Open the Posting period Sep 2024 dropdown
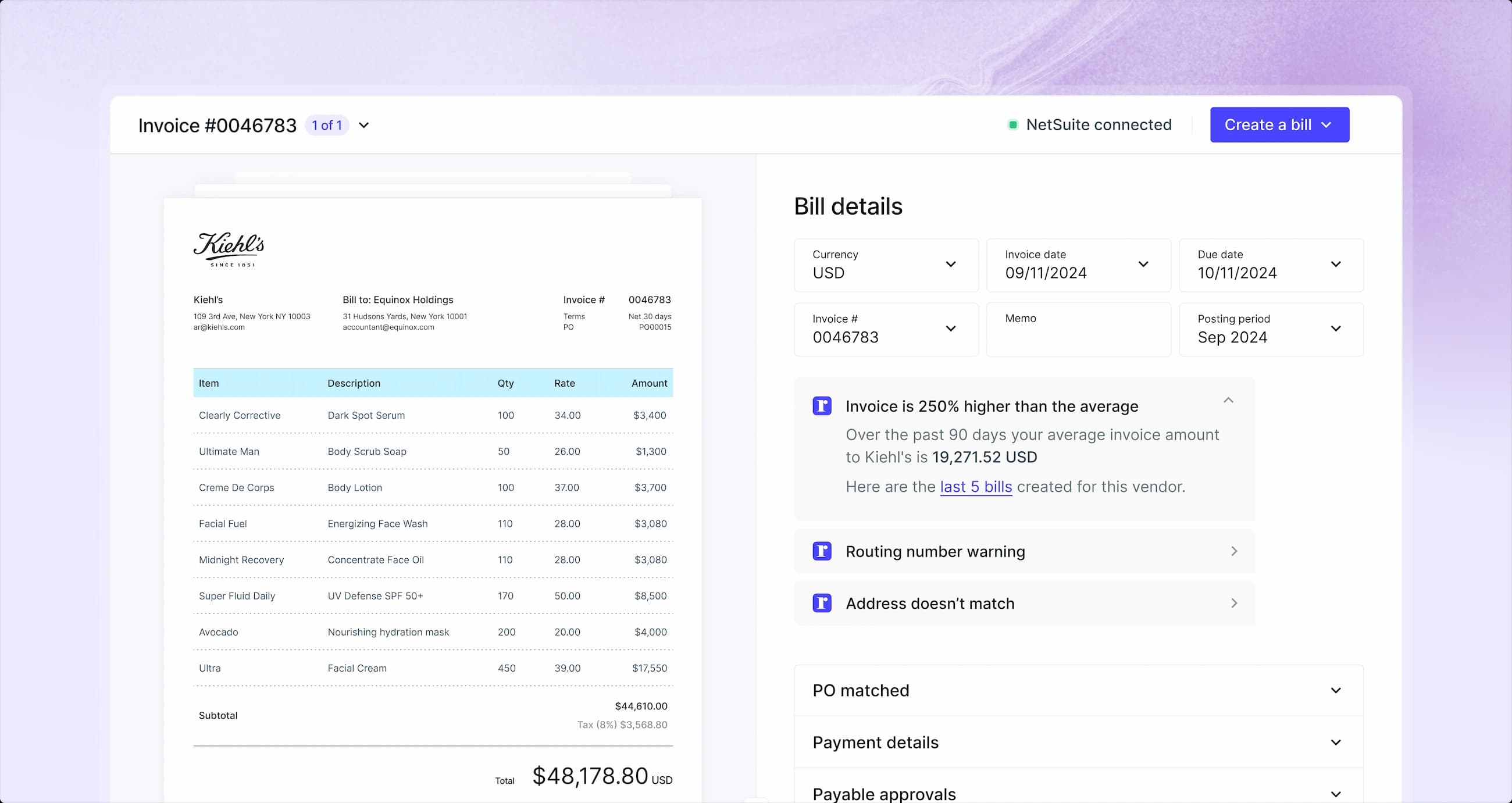The height and width of the screenshot is (803, 1512). point(1271,329)
